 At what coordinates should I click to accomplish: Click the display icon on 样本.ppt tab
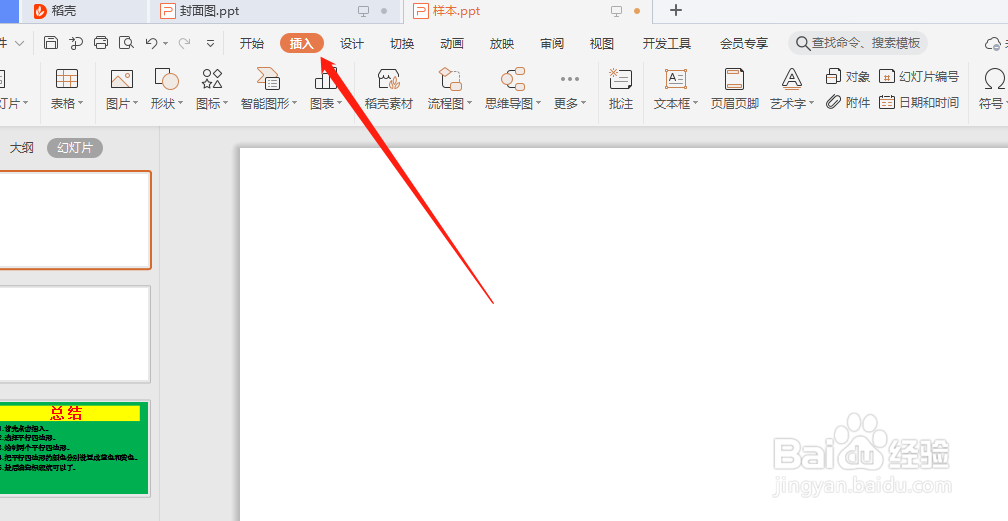coord(616,11)
